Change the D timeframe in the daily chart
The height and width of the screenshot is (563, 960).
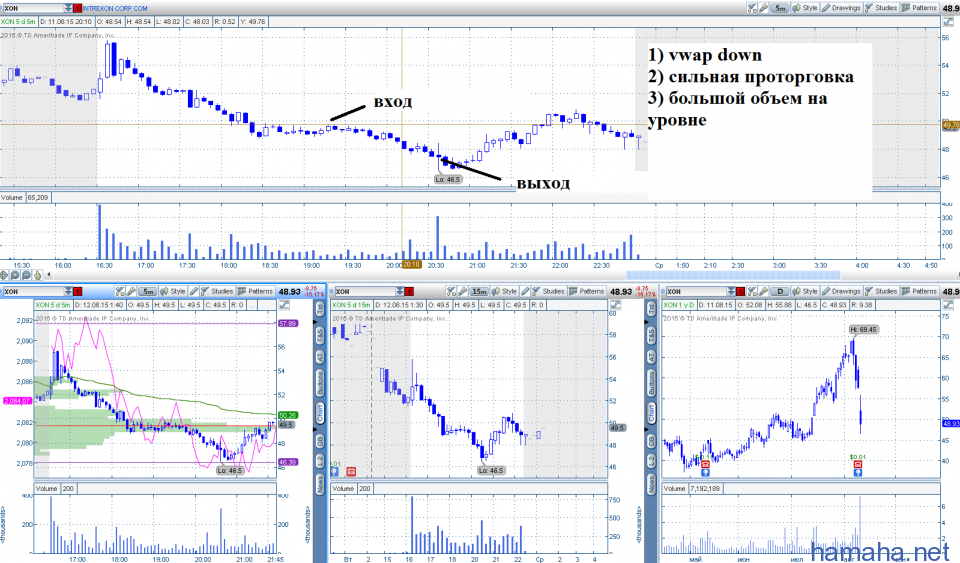tap(779, 291)
